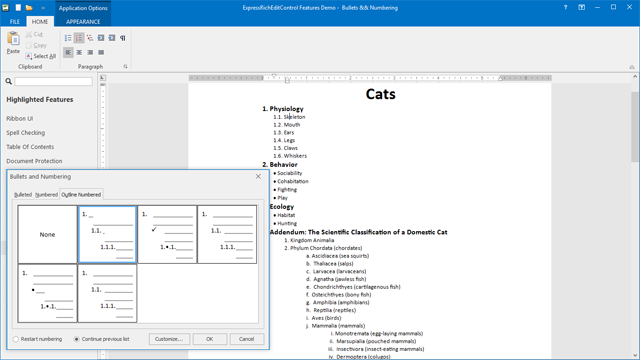This screenshot has height=360, width=640.
Task: Click the 'Cohabitation' bullet item
Action: click(293, 181)
